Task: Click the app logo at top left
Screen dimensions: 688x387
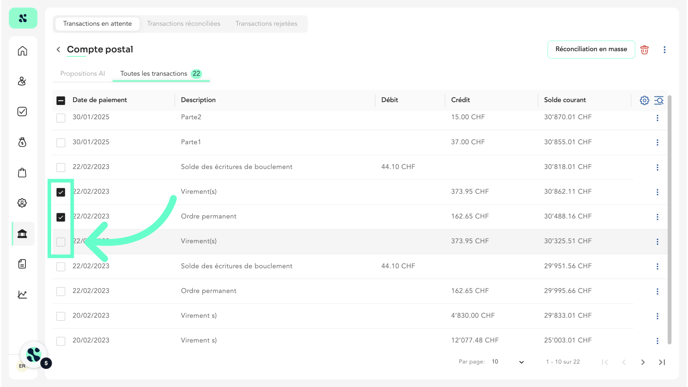Action: pyautogui.click(x=23, y=18)
